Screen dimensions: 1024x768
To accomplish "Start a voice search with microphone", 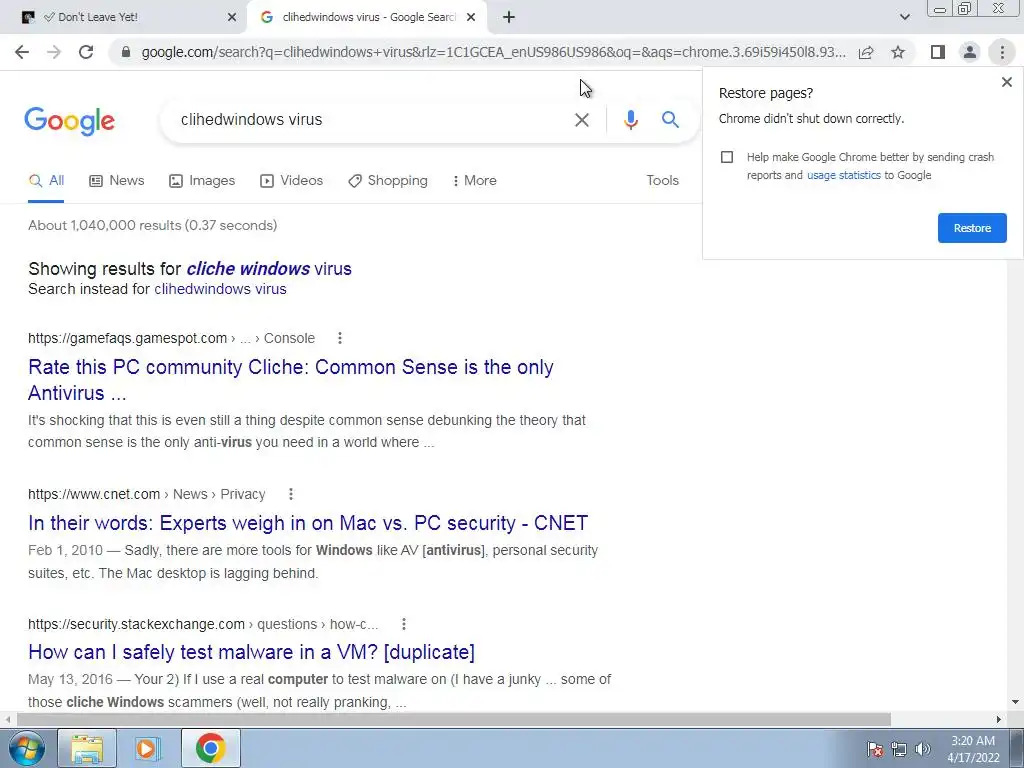I will pos(630,120).
